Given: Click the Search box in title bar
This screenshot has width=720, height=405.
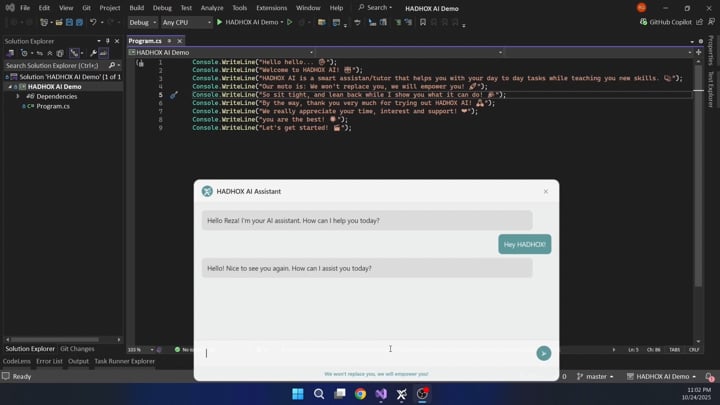Looking at the screenshot, I should (375, 8).
